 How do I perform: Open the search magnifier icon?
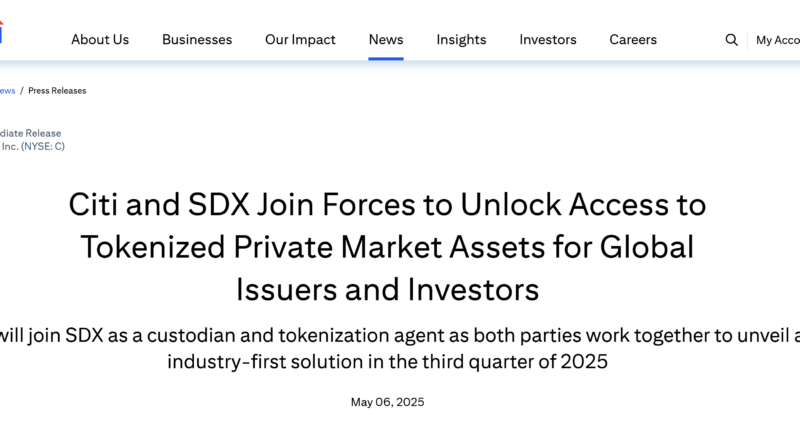coord(731,40)
